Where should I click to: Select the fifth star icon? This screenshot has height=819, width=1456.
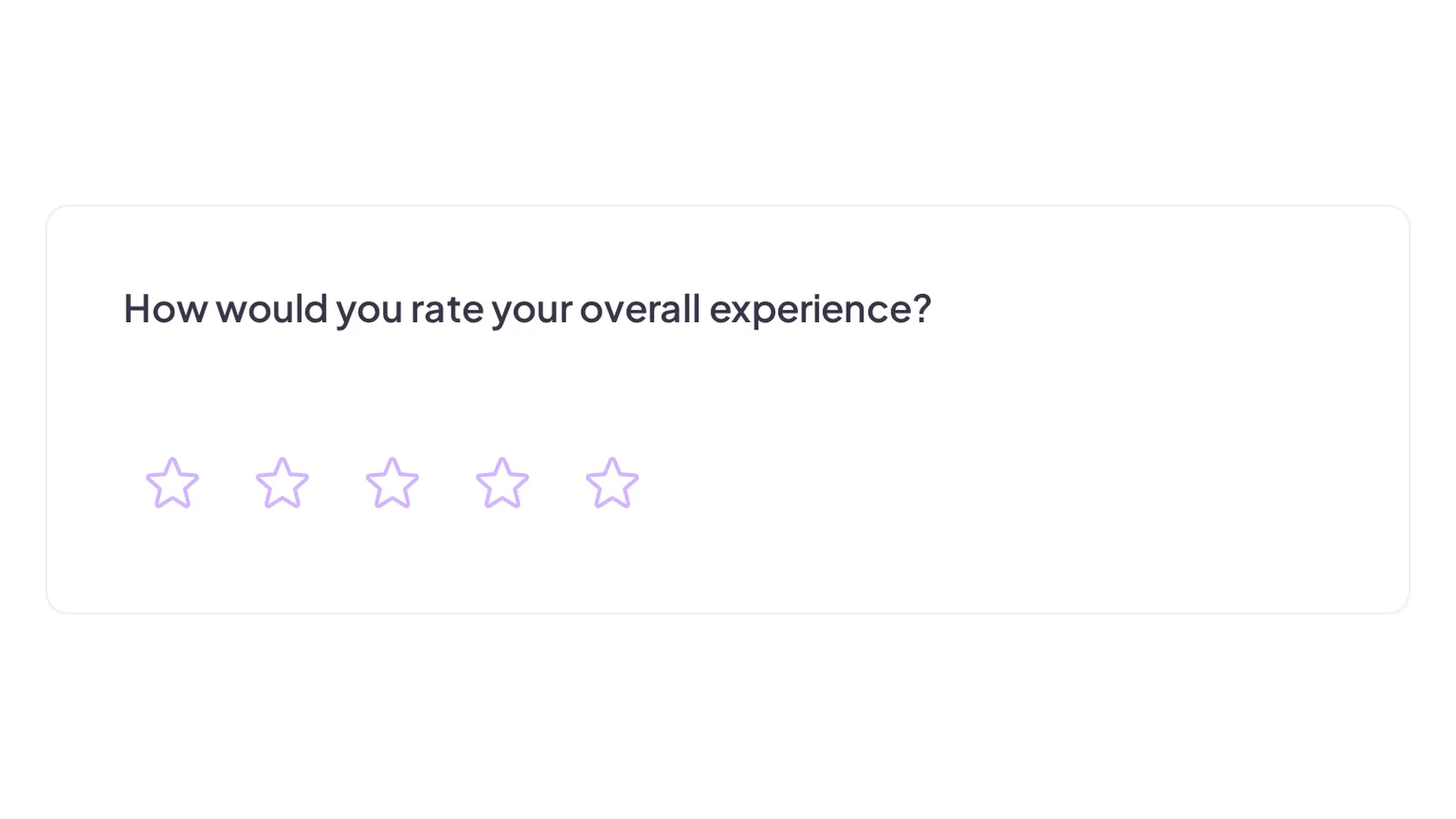coord(612,483)
